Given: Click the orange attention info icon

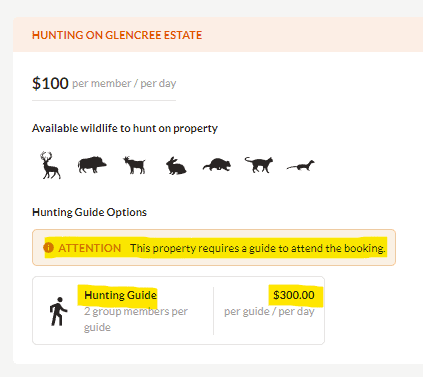Looking at the screenshot, I should pos(48,248).
